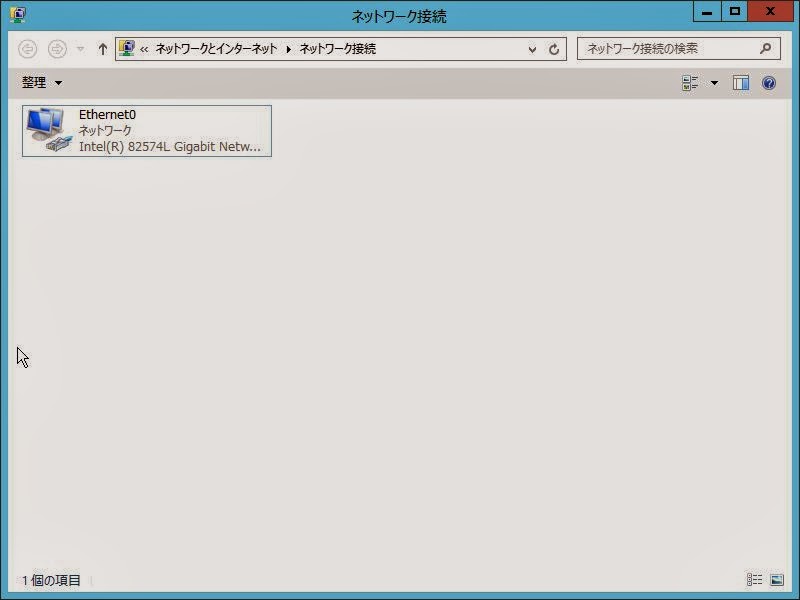Toggle the preview pane icon
800x600 pixels.
tap(741, 83)
